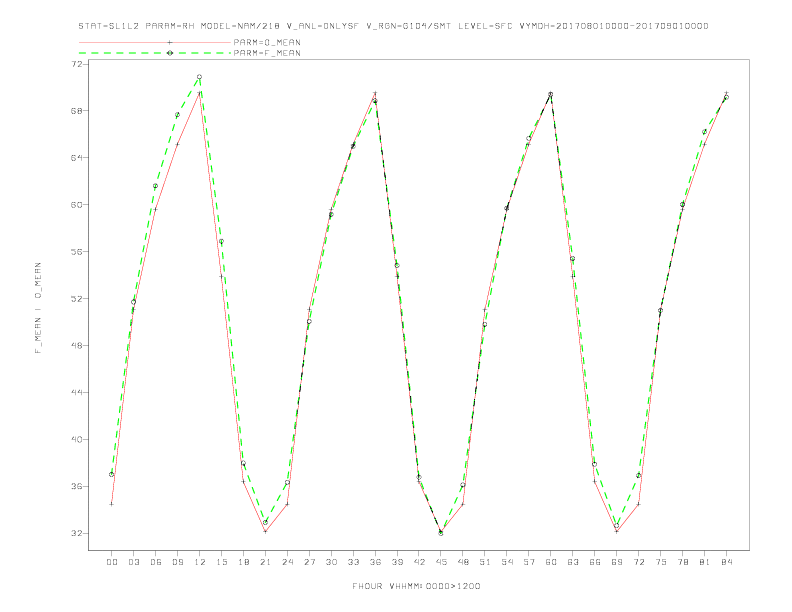Click the horizontal axis title FHOUR VHHMM
This screenshot has width=792, height=612.
(x=416, y=586)
